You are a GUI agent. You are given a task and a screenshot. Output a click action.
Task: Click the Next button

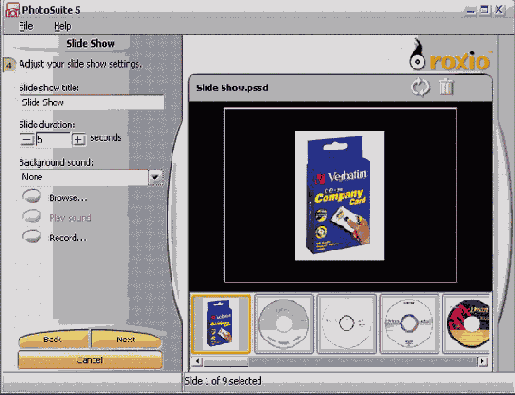coord(126,339)
